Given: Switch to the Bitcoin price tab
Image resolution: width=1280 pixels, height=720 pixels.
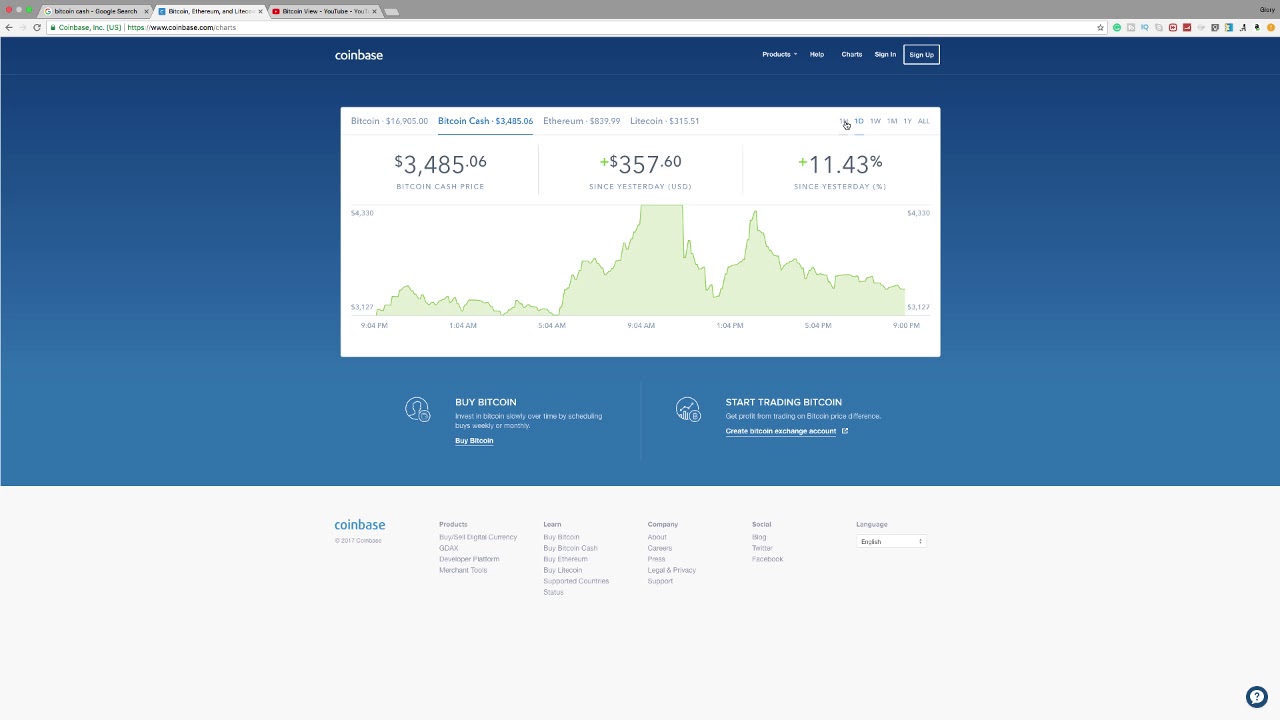Looking at the screenshot, I should coord(389,121).
